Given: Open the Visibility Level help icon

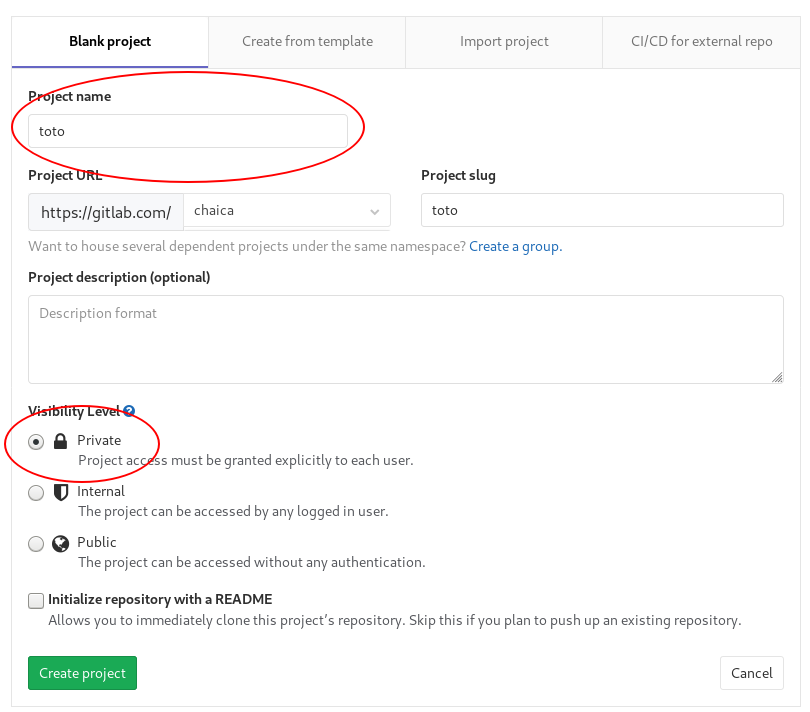Looking at the screenshot, I should click(128, 410).
